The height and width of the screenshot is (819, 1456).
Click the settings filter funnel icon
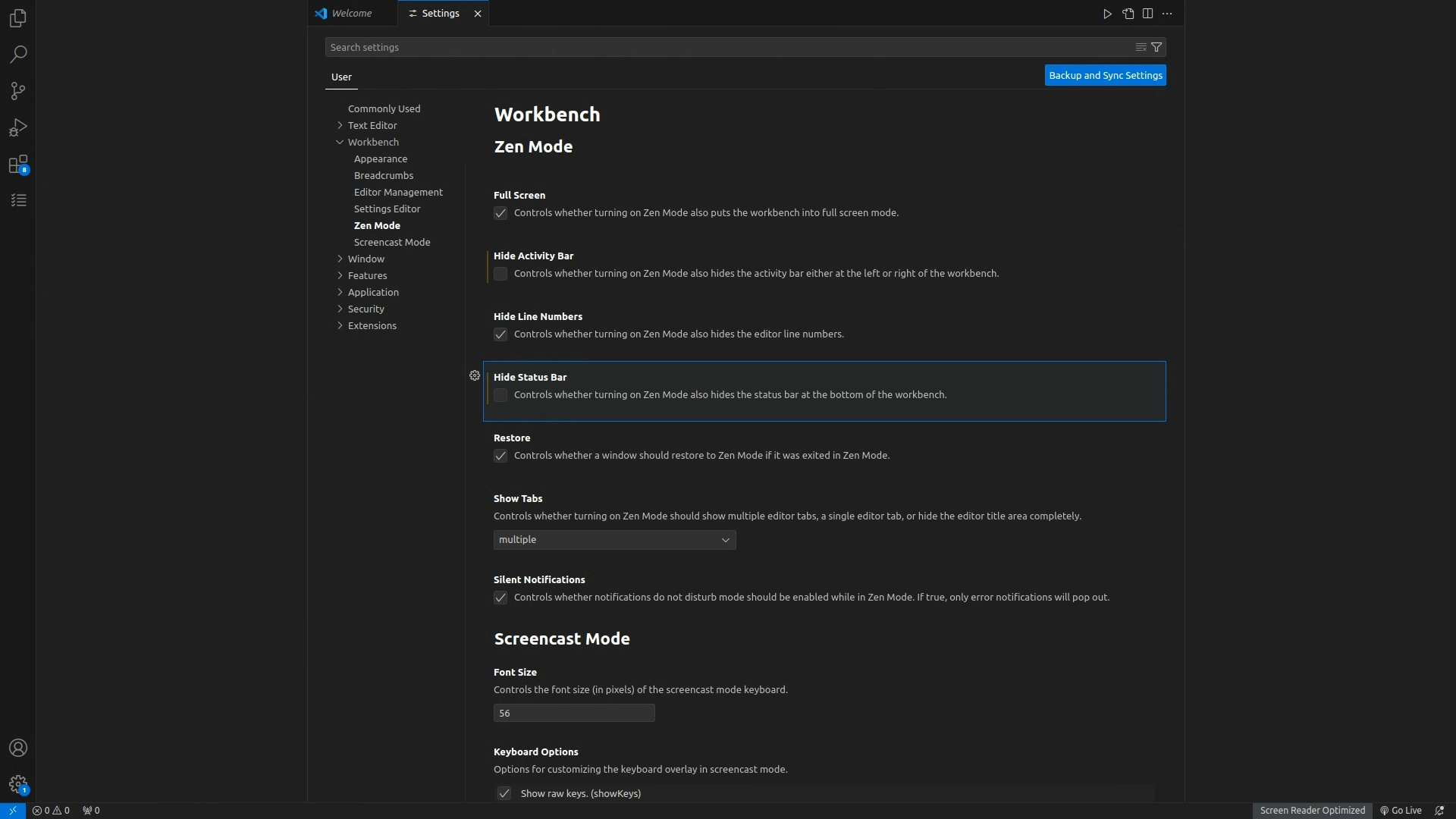[1156, 47]
